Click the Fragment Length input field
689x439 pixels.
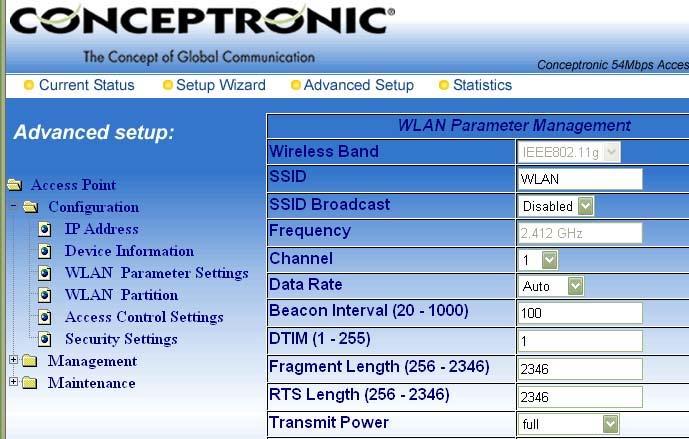point(580,369)
